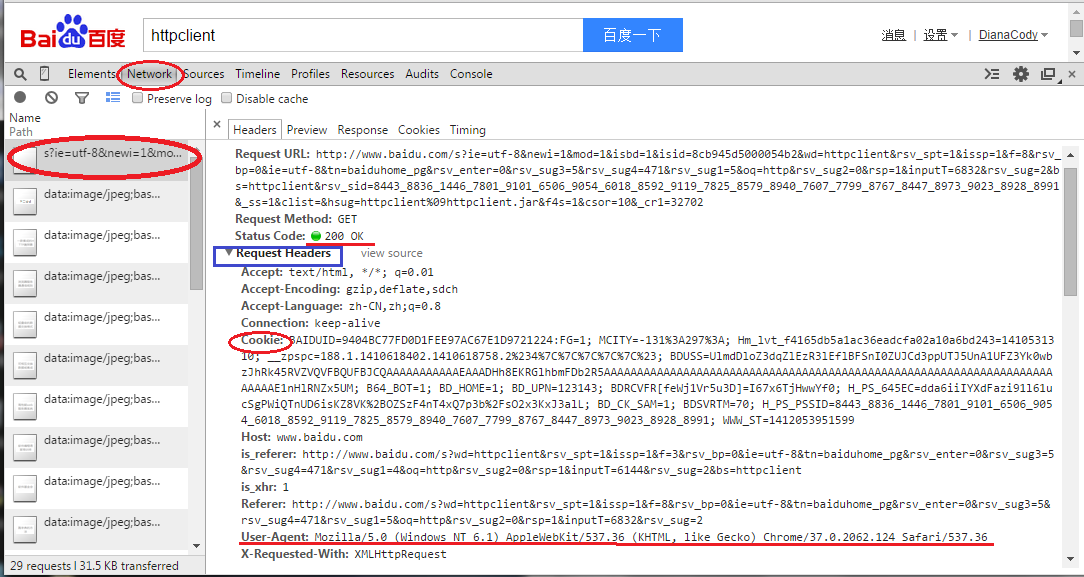The height and width of the screenshot is (577, 1084).
Task: Click the 百度一下 search button
Action: click(x=633, y=35)
